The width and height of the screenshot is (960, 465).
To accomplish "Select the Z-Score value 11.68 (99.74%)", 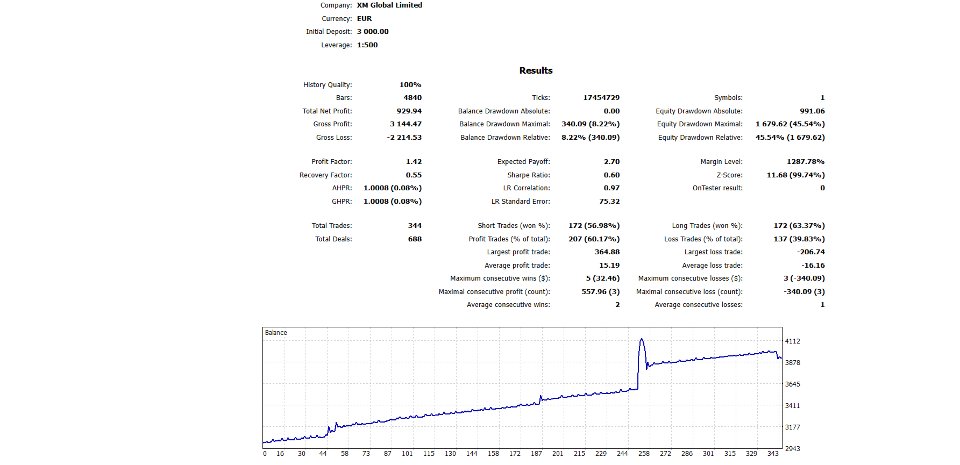I will pos(797,176).
